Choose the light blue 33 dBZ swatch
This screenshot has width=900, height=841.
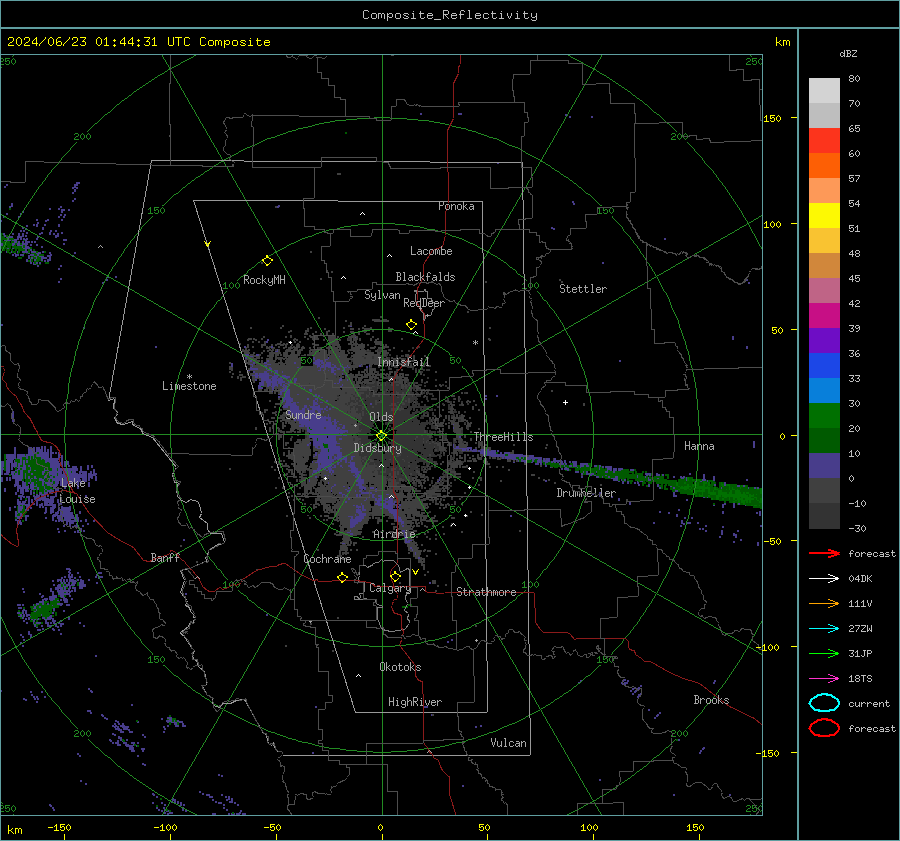pyautogui.click(x=824, y=390)
